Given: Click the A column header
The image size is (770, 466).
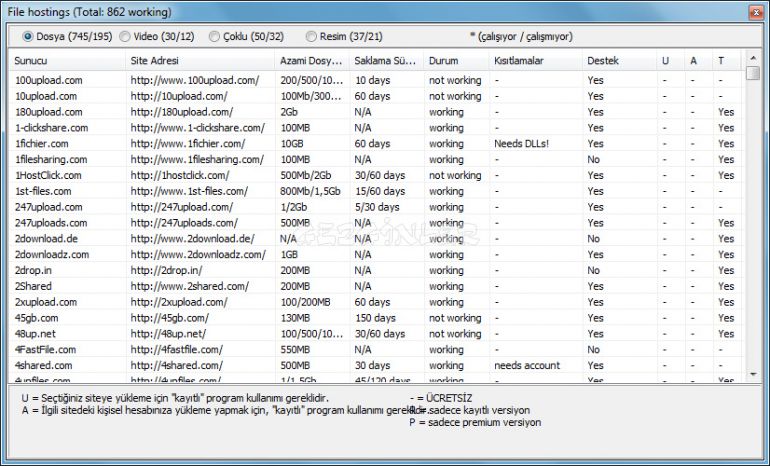Looking at the screenshot, I should (699, 61).
